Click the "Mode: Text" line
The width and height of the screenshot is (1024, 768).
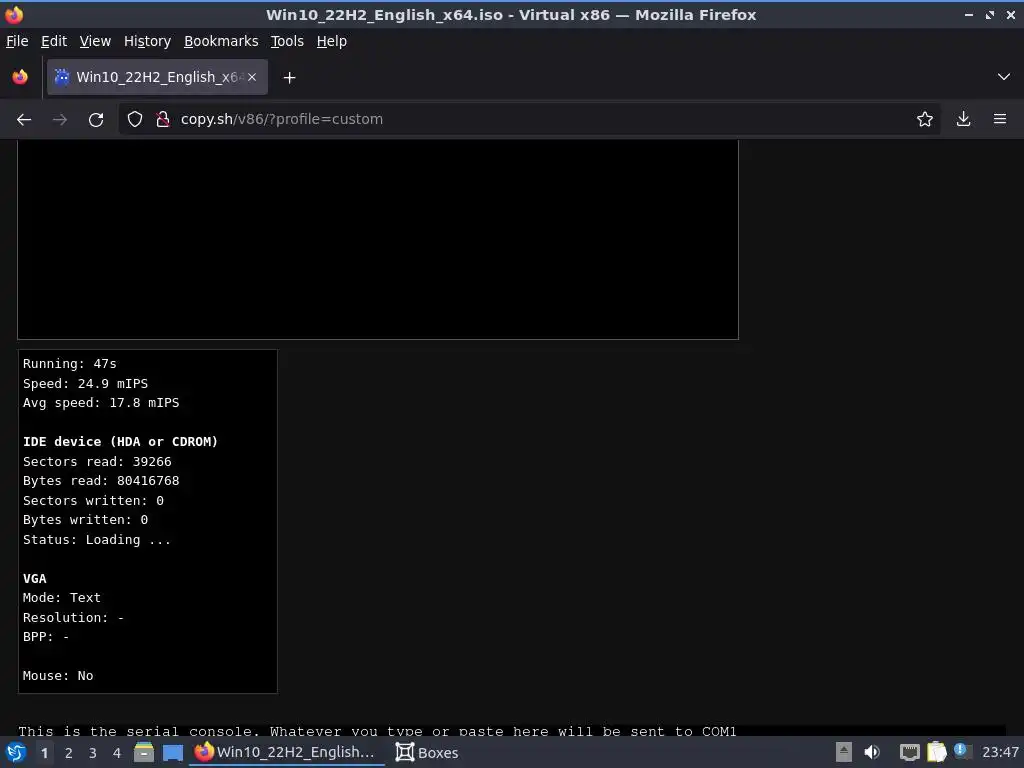[62, 598]
